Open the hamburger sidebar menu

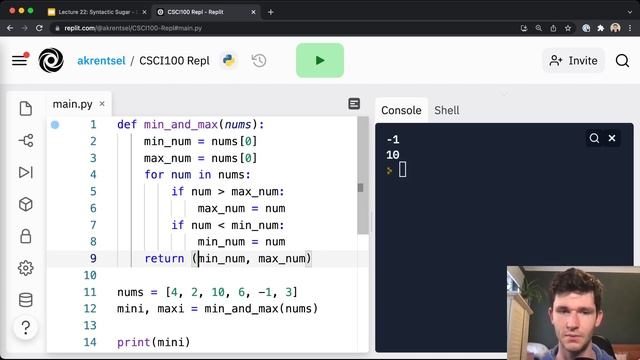click(x=19, y=60)
